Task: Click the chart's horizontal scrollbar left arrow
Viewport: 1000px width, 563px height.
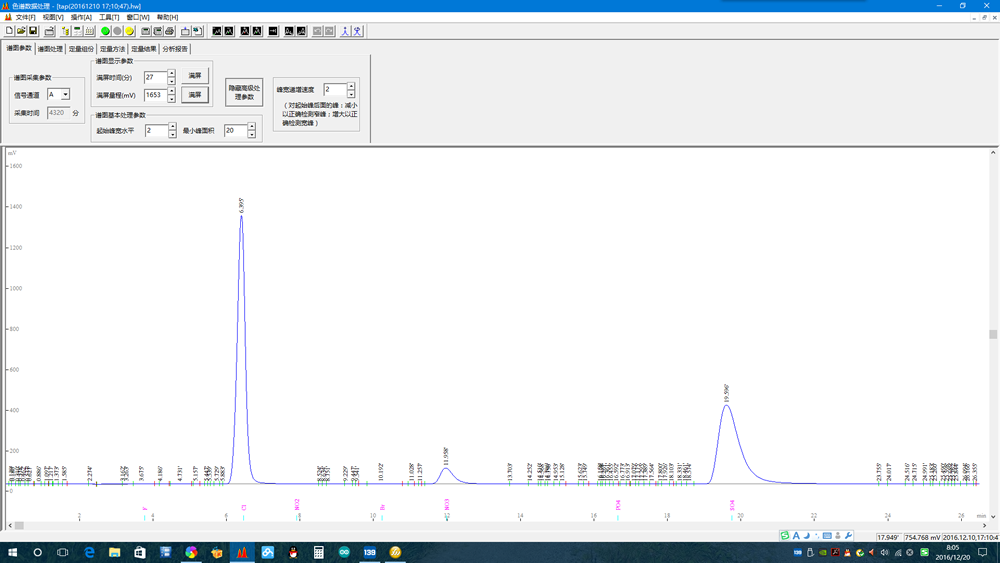Action: click(x=10, y=525)
